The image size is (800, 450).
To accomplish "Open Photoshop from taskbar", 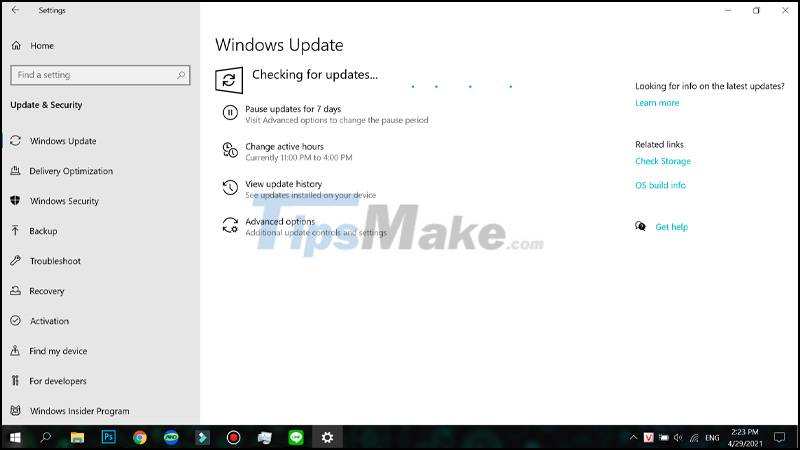I will point(109,437).
